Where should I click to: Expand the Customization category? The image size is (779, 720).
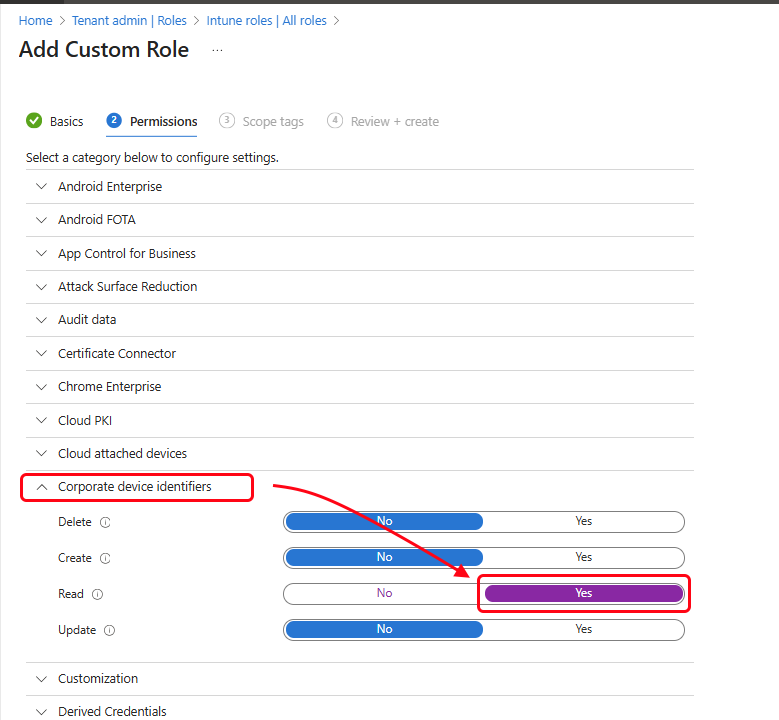click(x=98, y=678)
